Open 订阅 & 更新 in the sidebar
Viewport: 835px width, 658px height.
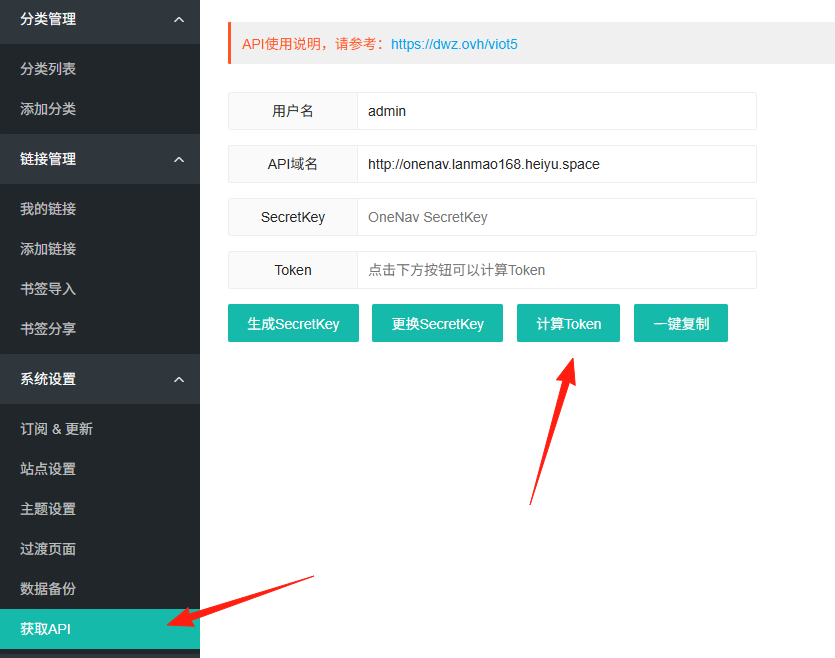56,429
